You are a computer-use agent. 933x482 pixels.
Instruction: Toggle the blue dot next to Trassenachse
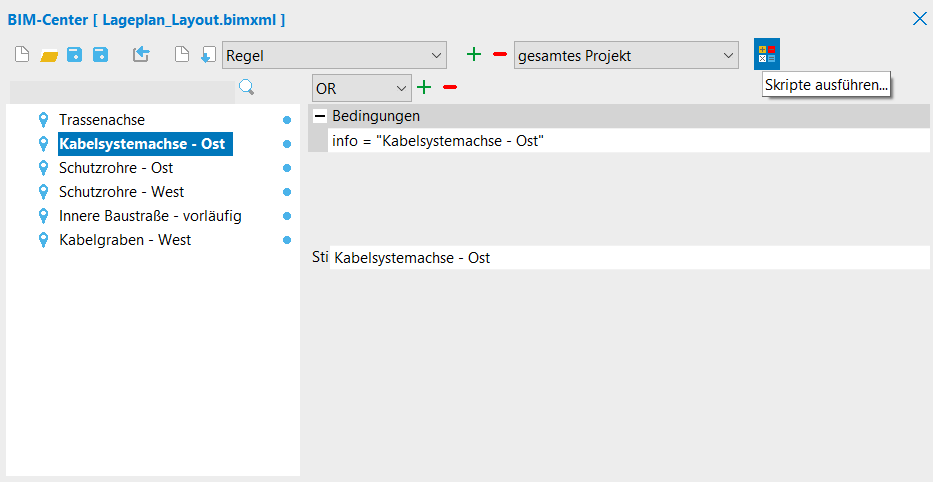coord(287,120)
